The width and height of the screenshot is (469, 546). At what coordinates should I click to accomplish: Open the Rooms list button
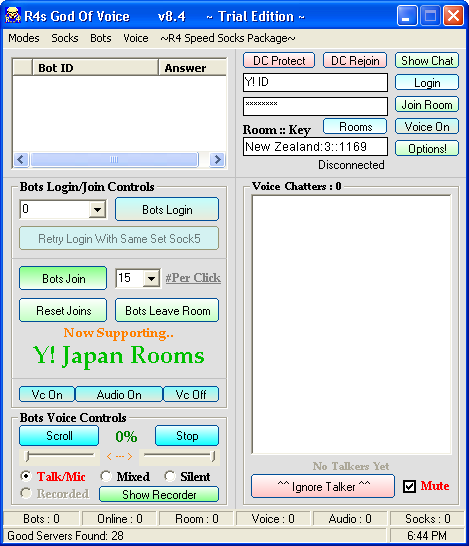click(x=355, y=126)
